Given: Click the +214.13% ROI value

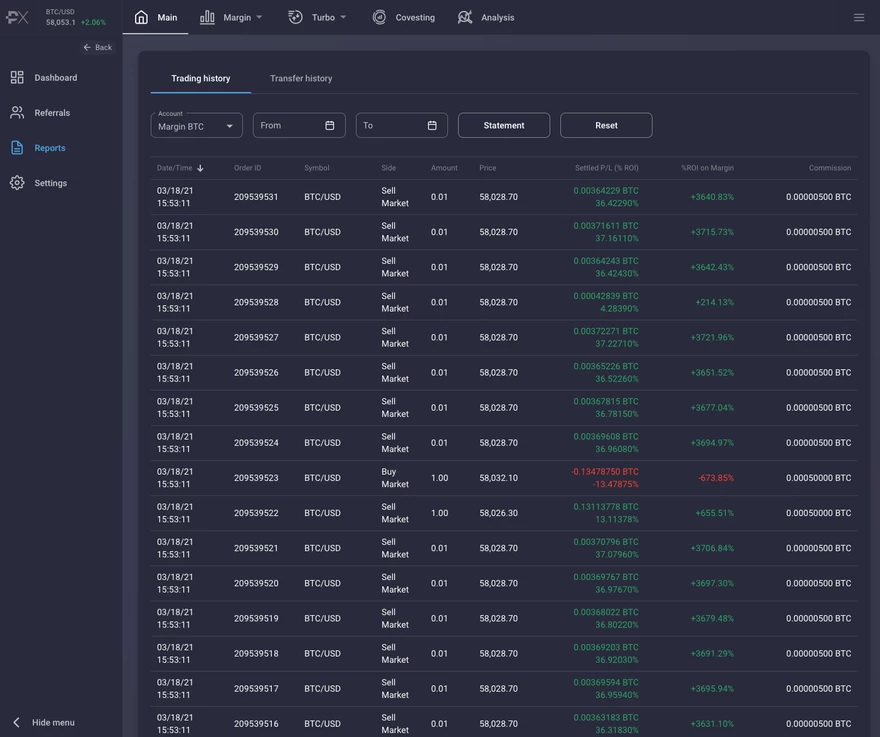Looking at the screenshot, I should point(714,302).
